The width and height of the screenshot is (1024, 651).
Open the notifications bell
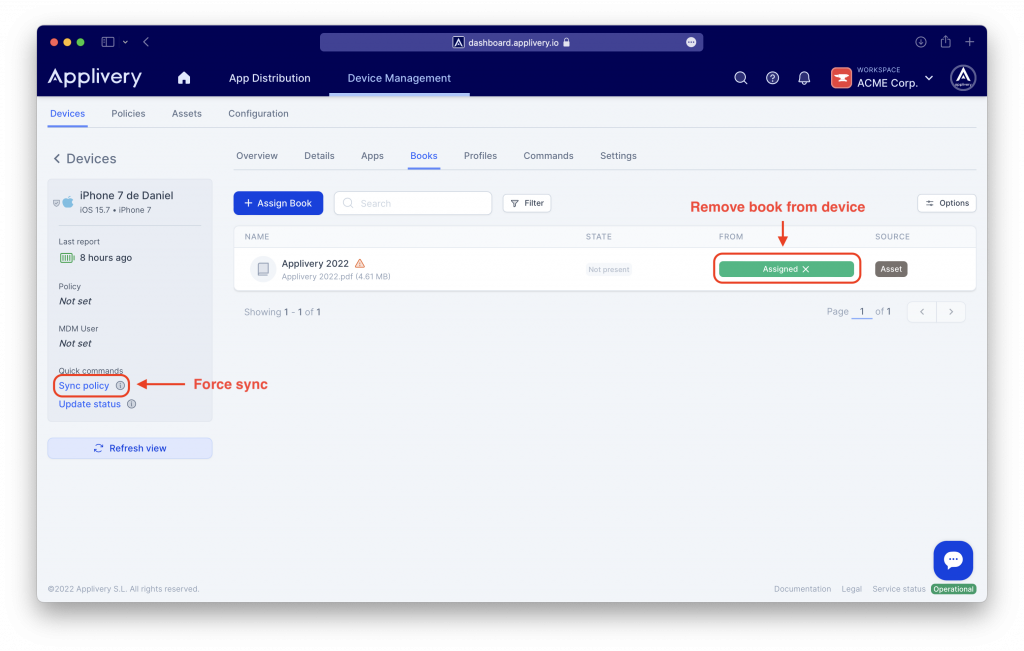click(804, 78)
